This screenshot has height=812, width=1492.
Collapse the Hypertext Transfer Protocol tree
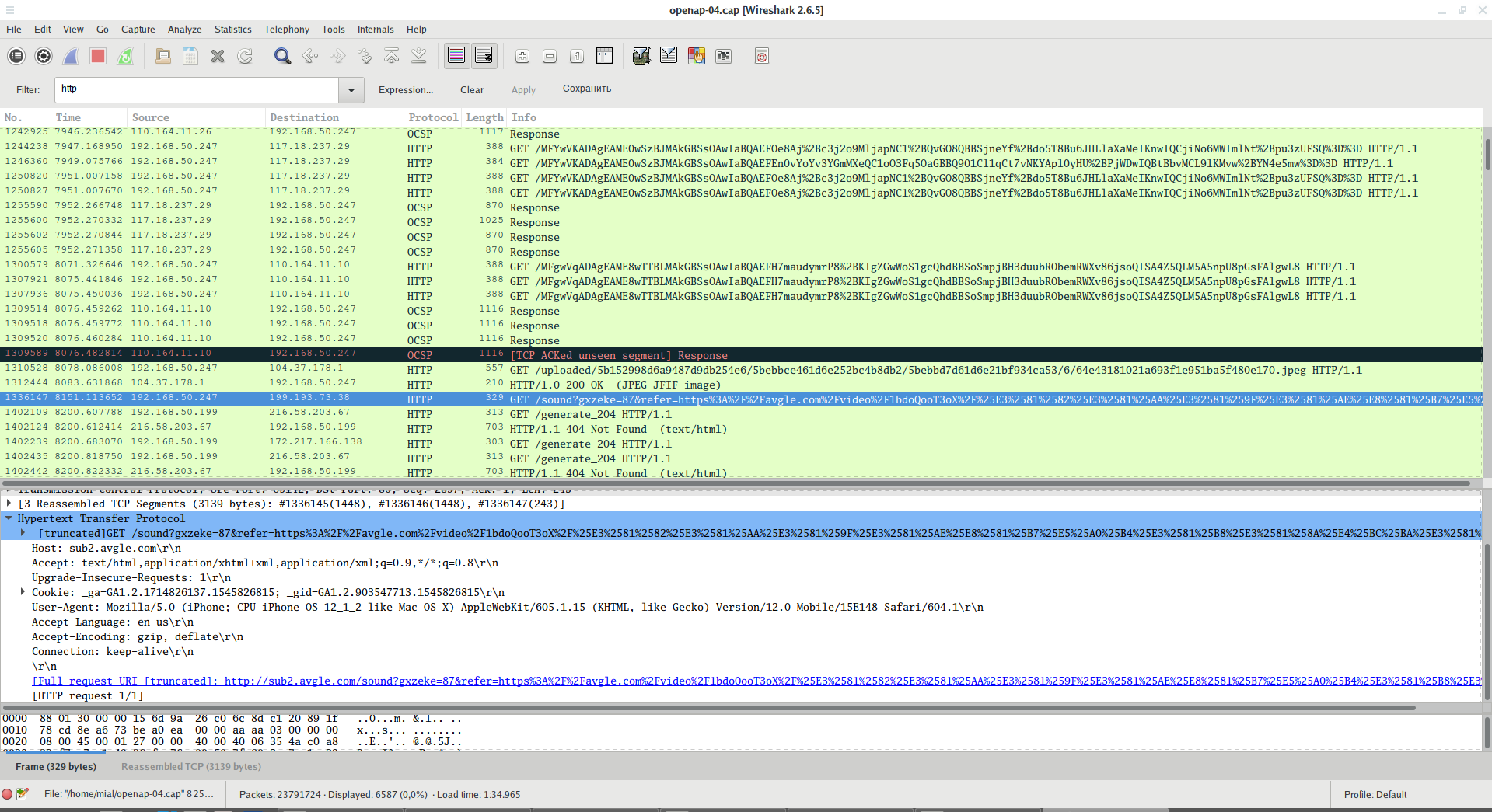9,518
